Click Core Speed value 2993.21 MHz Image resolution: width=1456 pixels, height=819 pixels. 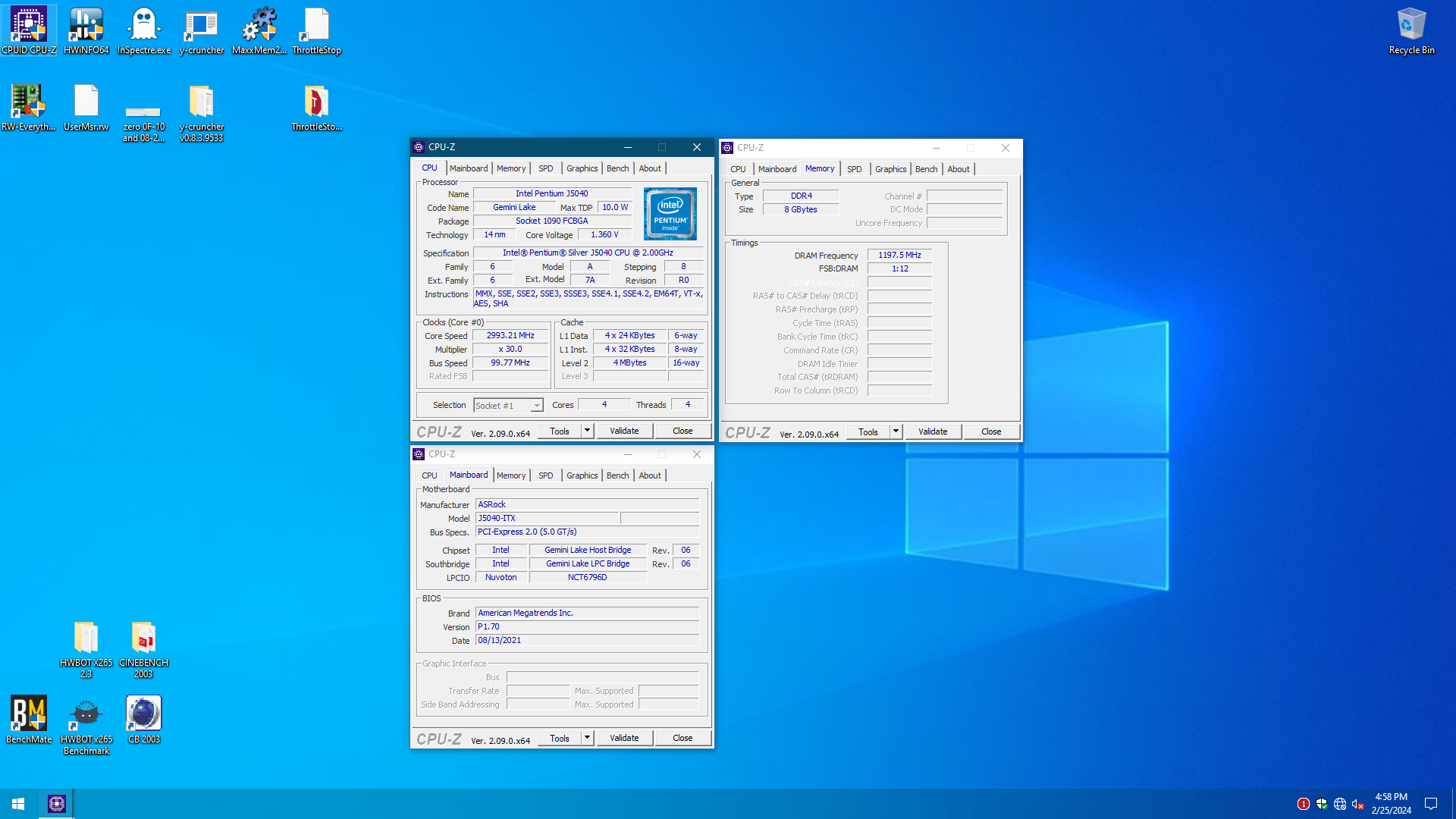coord(510,335)
